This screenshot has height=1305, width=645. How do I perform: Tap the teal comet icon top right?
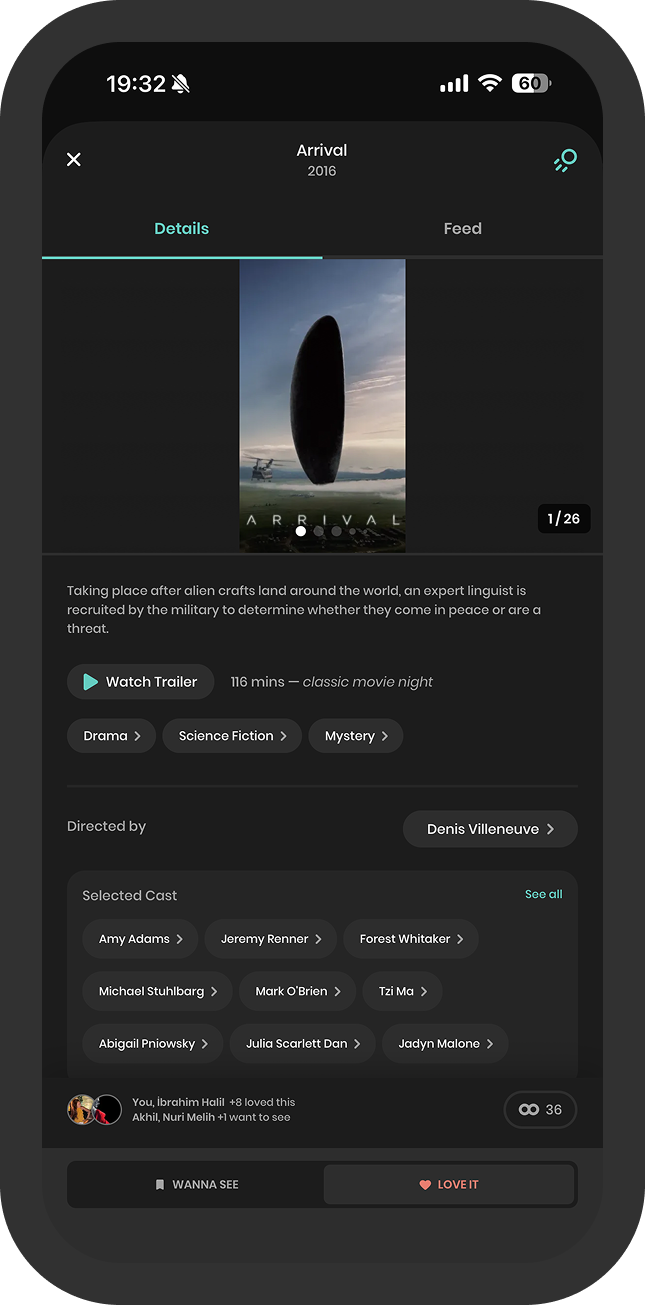click(565, 160)
